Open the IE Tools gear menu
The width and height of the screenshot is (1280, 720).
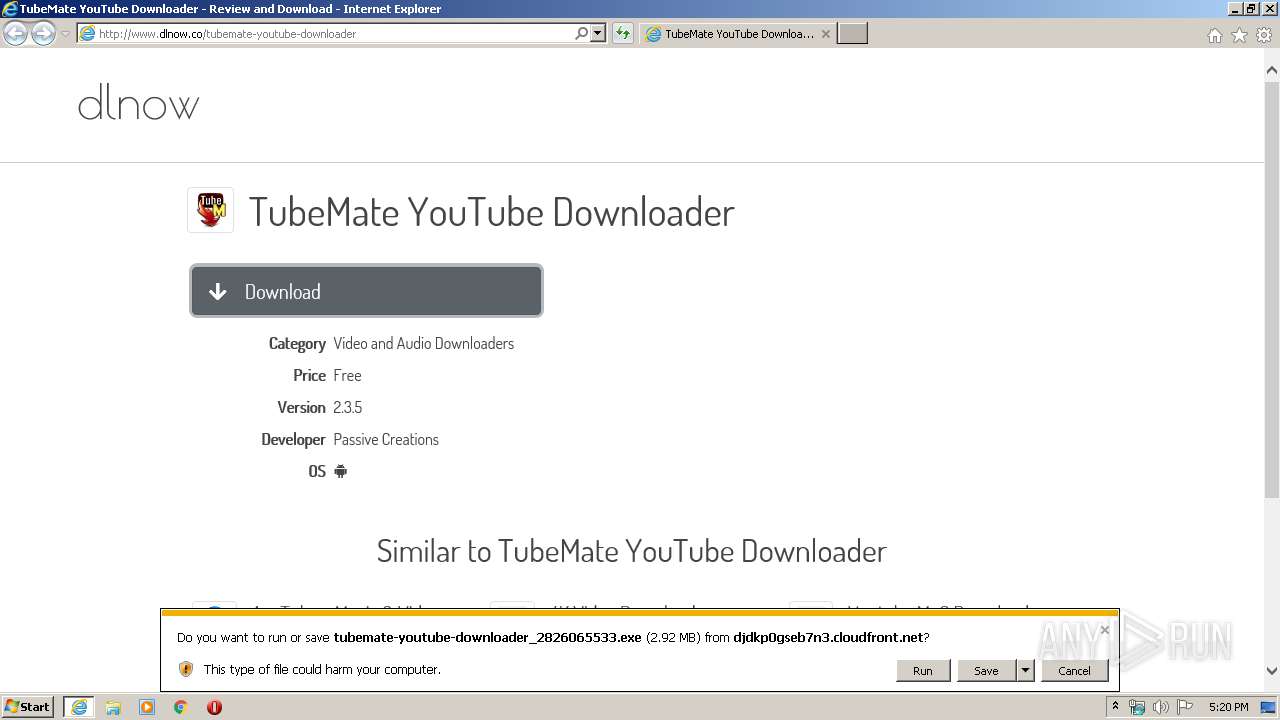coord(1264,35)
